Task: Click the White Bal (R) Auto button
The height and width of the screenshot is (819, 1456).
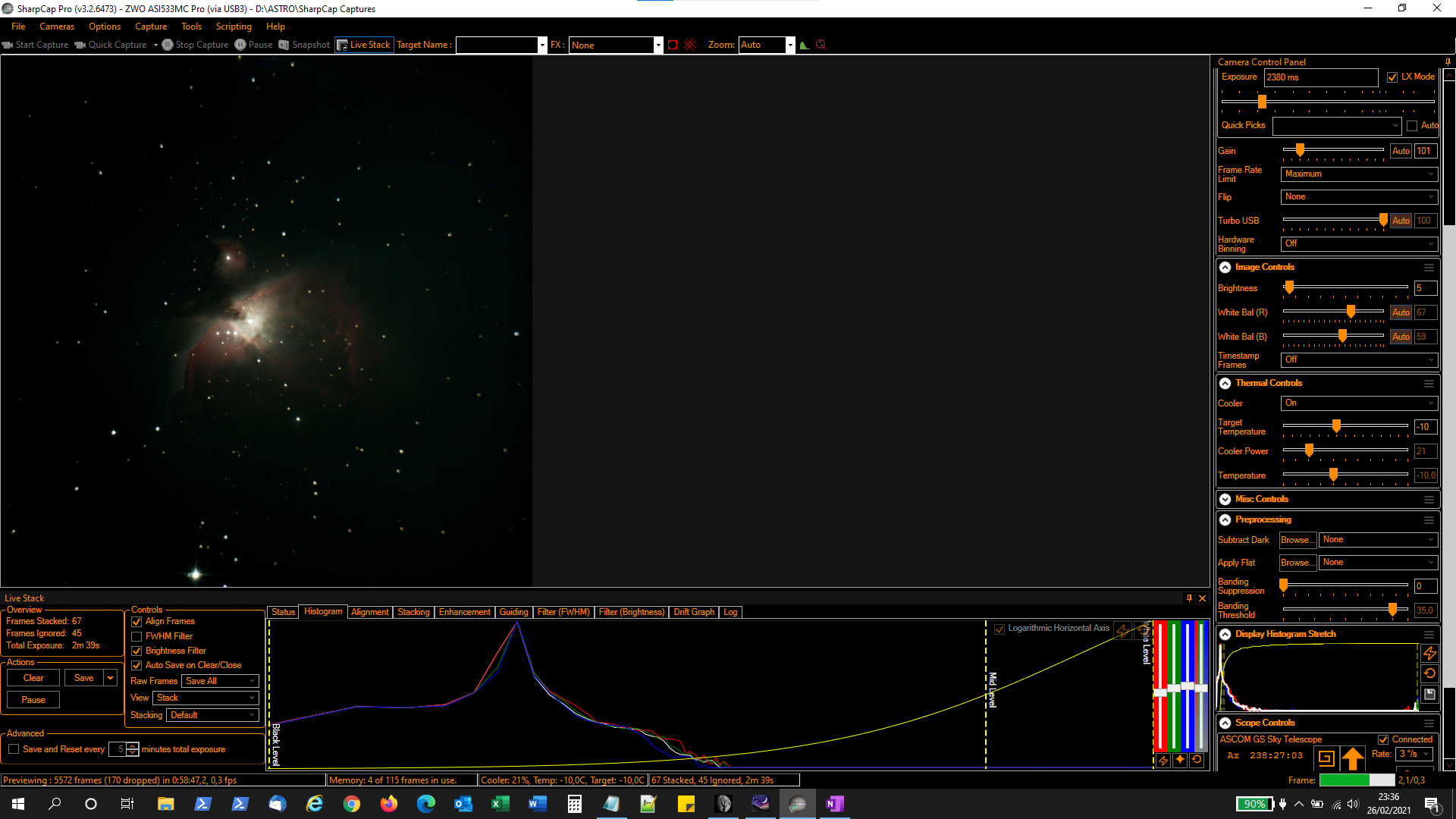Action: click(x=1401, y=312)
